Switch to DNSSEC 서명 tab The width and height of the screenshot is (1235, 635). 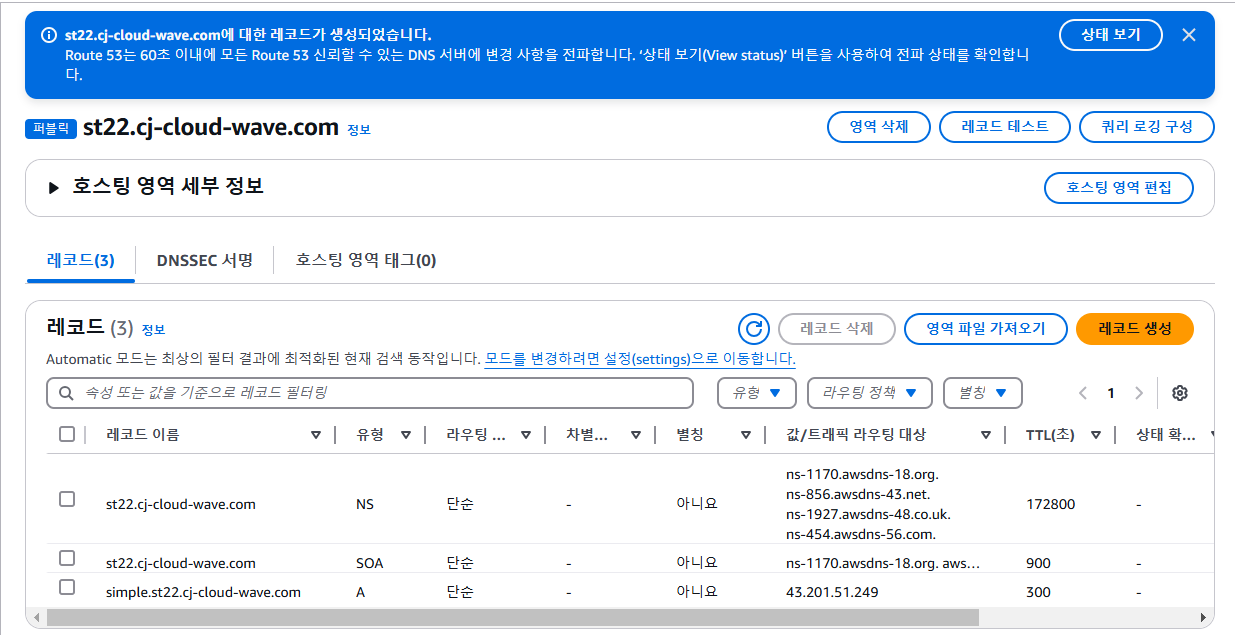[205, 260]
